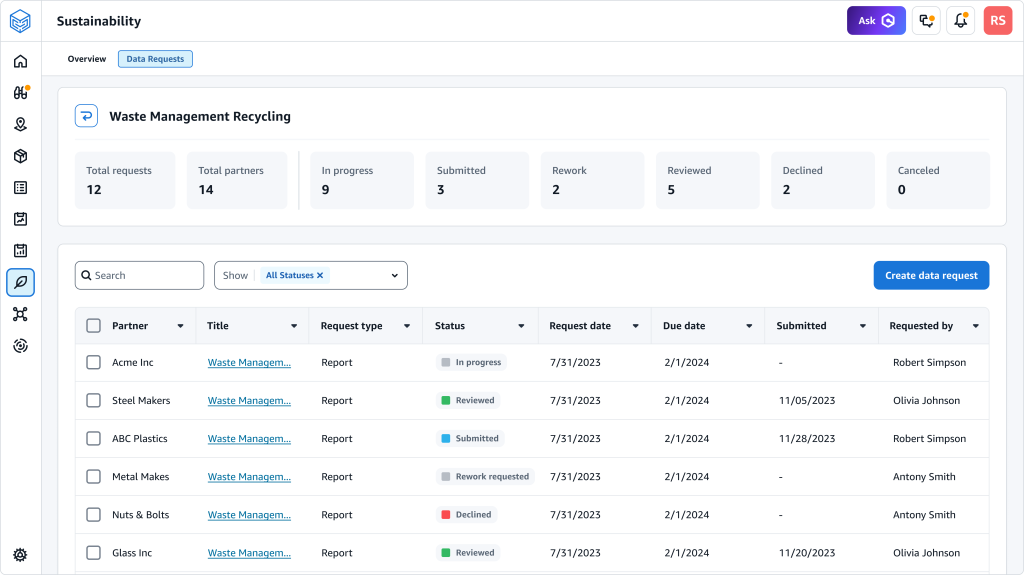Expand the Show statuses dropdown
The width and height of the screenshot is (1024, 575).
[x=394, y=276]
